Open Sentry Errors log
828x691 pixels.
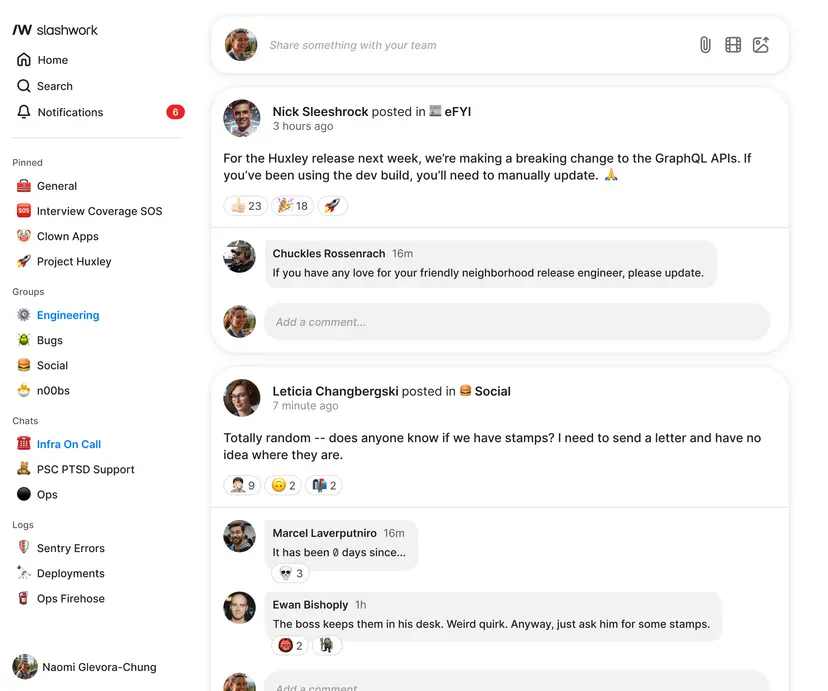click(x=70, y=548)
